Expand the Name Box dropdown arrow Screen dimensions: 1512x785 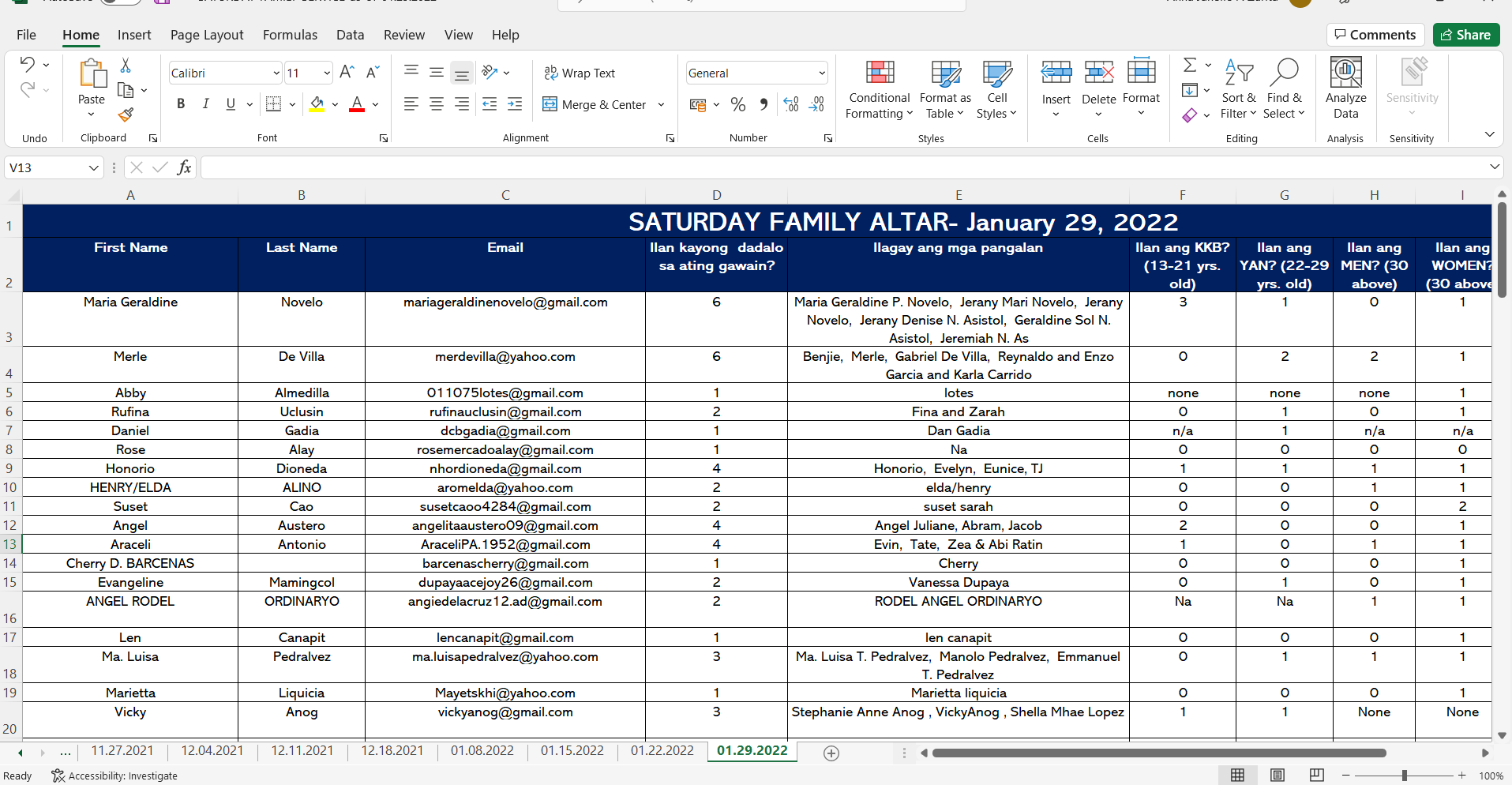pos(94,167)
